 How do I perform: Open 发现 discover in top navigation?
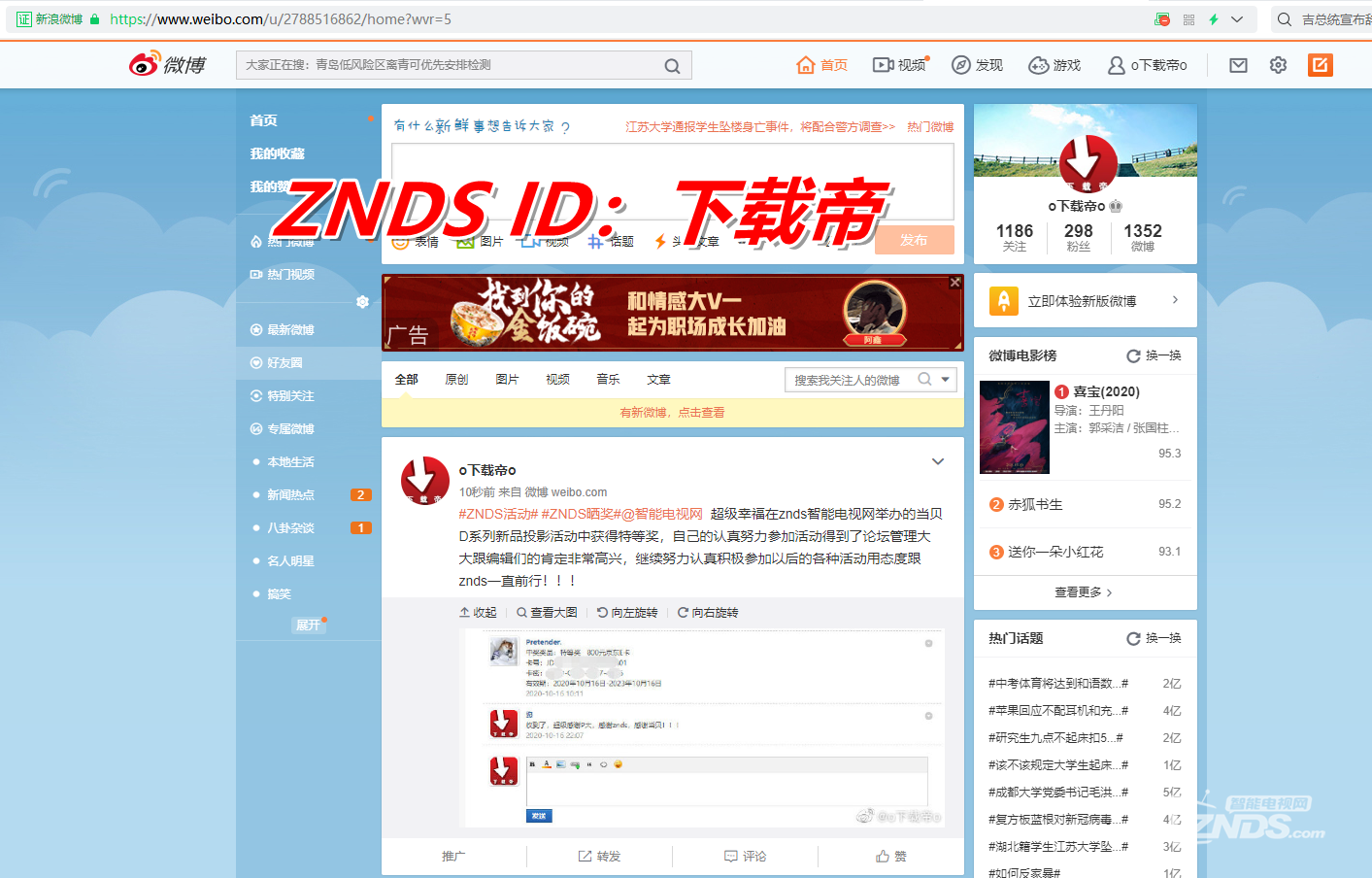tap(977, 65)
